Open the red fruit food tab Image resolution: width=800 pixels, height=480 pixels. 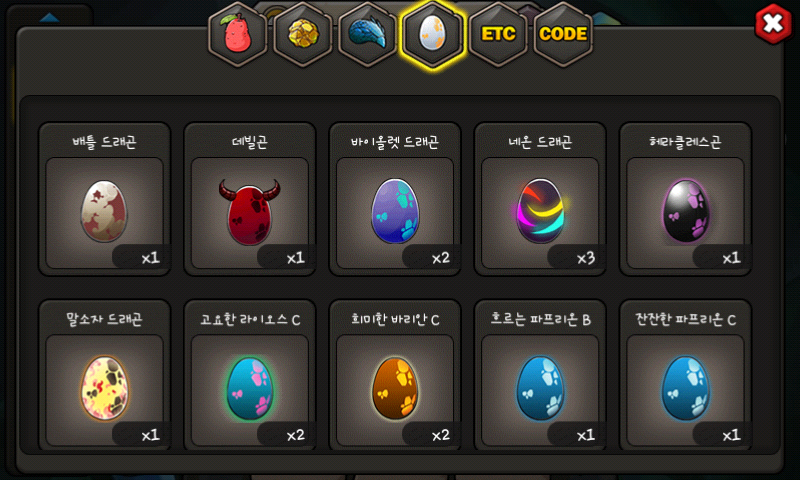click(237, 34)
